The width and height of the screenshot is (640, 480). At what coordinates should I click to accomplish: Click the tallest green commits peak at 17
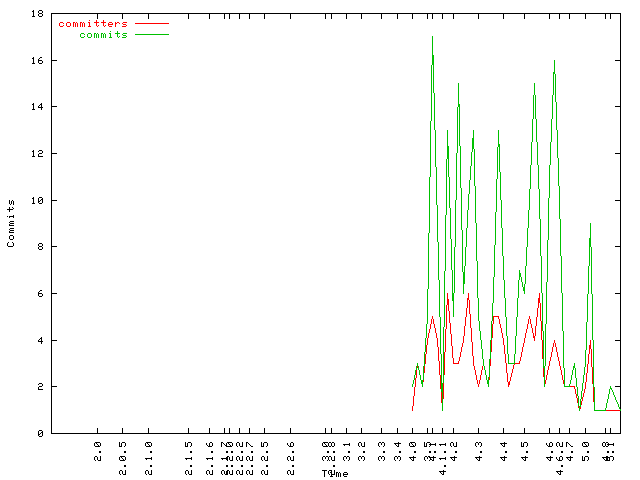tap(432, 37)
